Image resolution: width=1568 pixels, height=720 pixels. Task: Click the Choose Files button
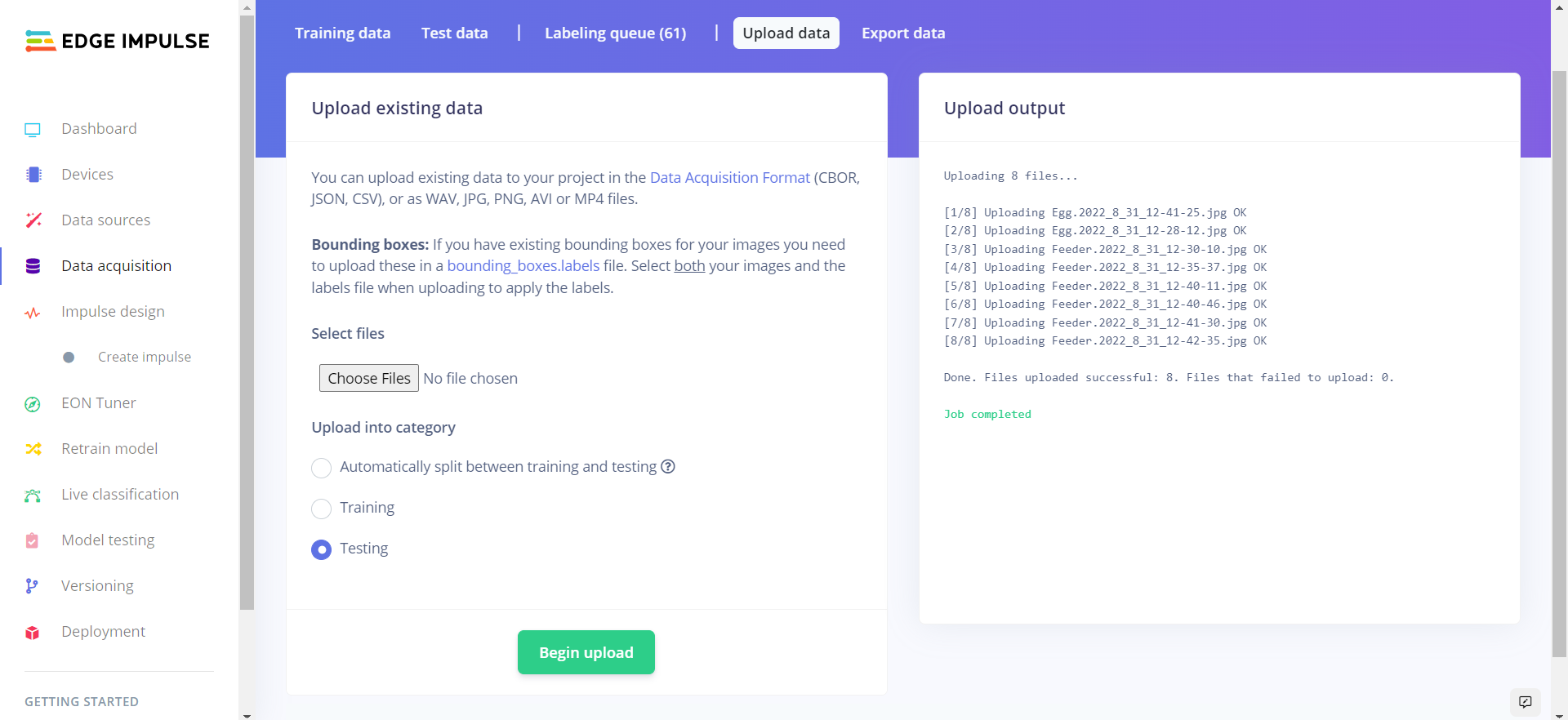tap(368, 378)
